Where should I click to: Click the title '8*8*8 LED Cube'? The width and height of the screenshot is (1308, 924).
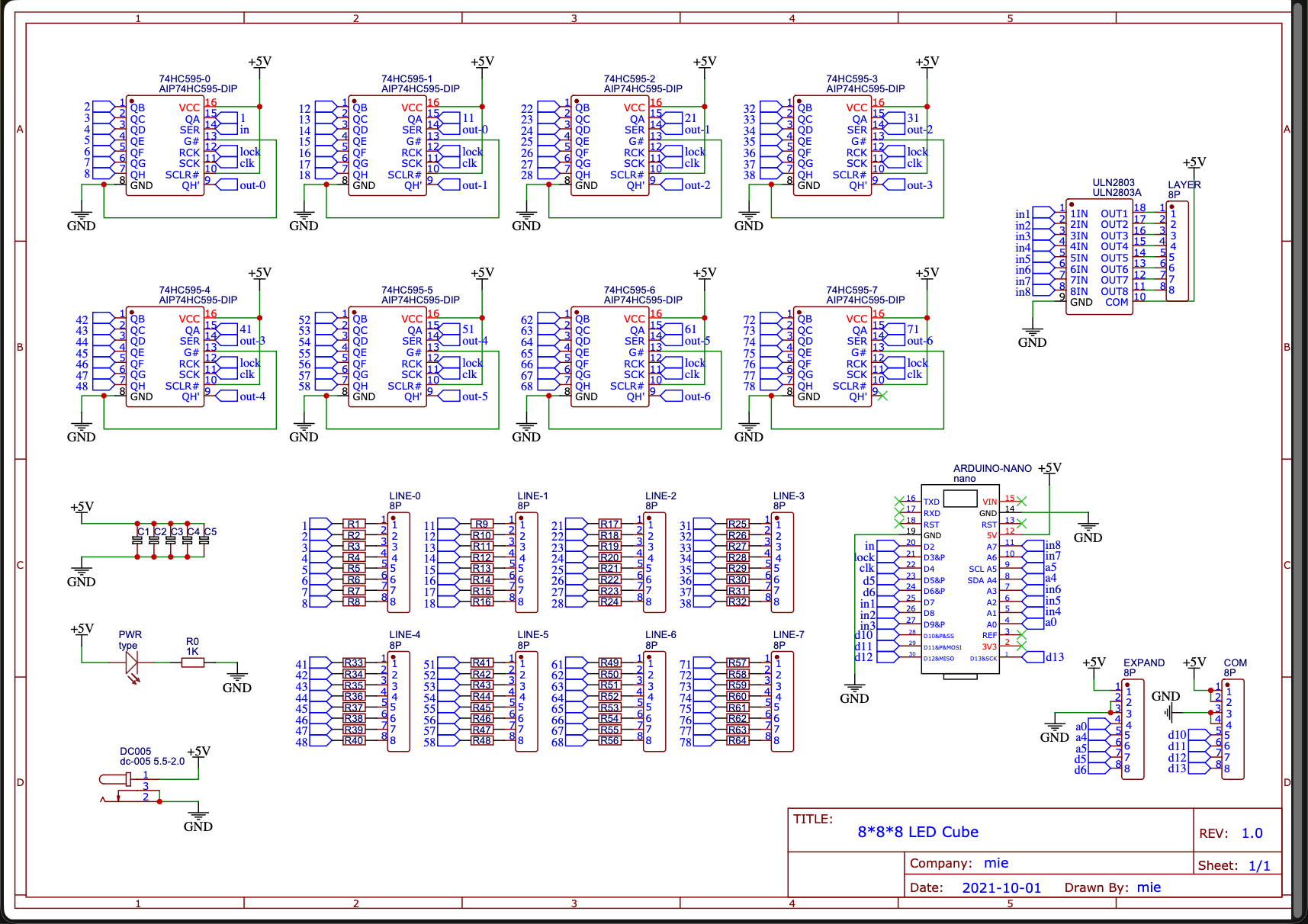(918, 832)
